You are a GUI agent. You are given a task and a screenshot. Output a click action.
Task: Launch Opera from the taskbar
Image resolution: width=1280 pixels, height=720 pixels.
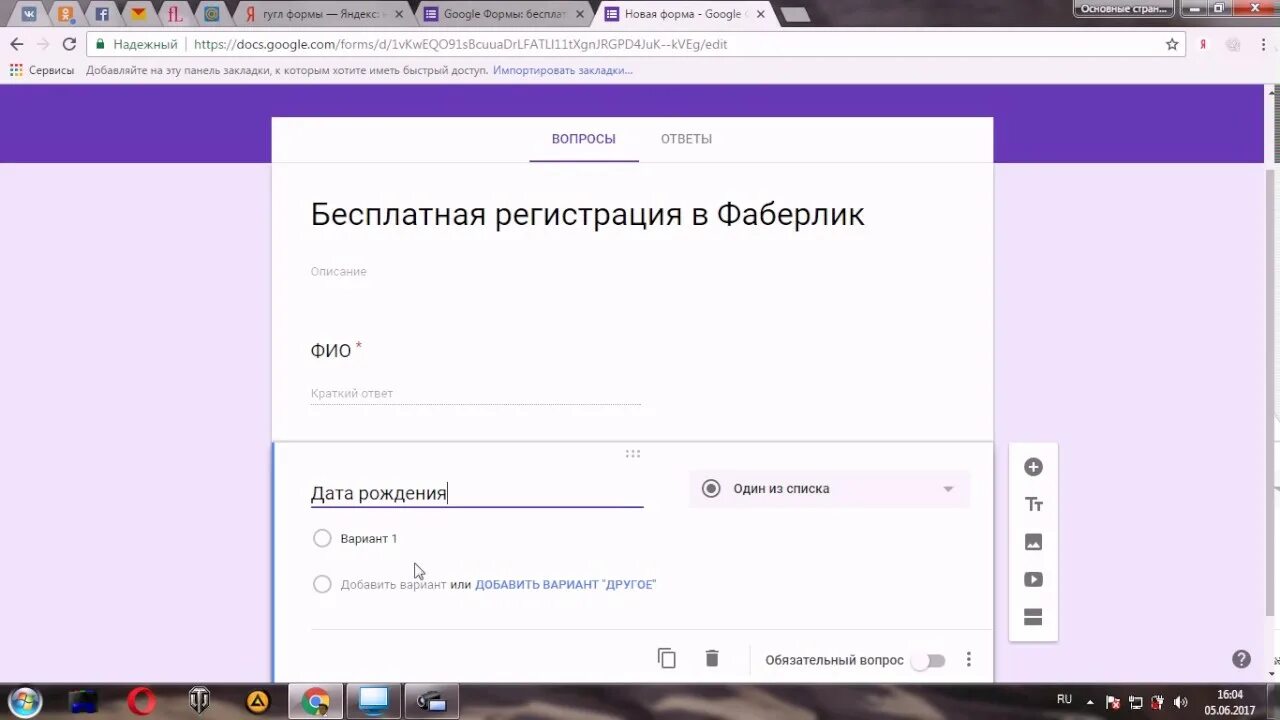(142, 701)
